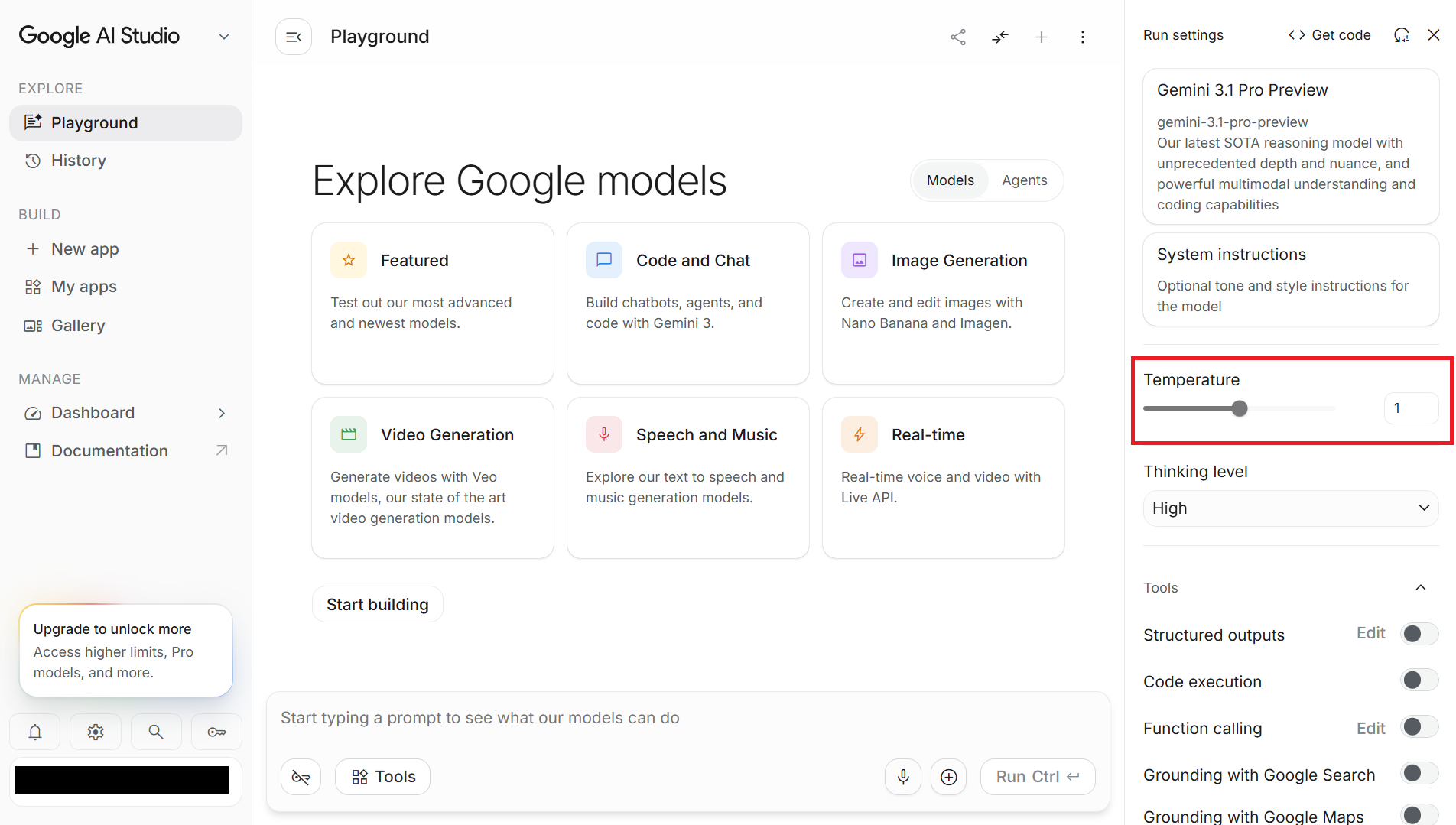The width and height of the screenshot is (1456, 825).
Task: Click the Real-time lightning bolt icon
Action: (x=860, y=434)
